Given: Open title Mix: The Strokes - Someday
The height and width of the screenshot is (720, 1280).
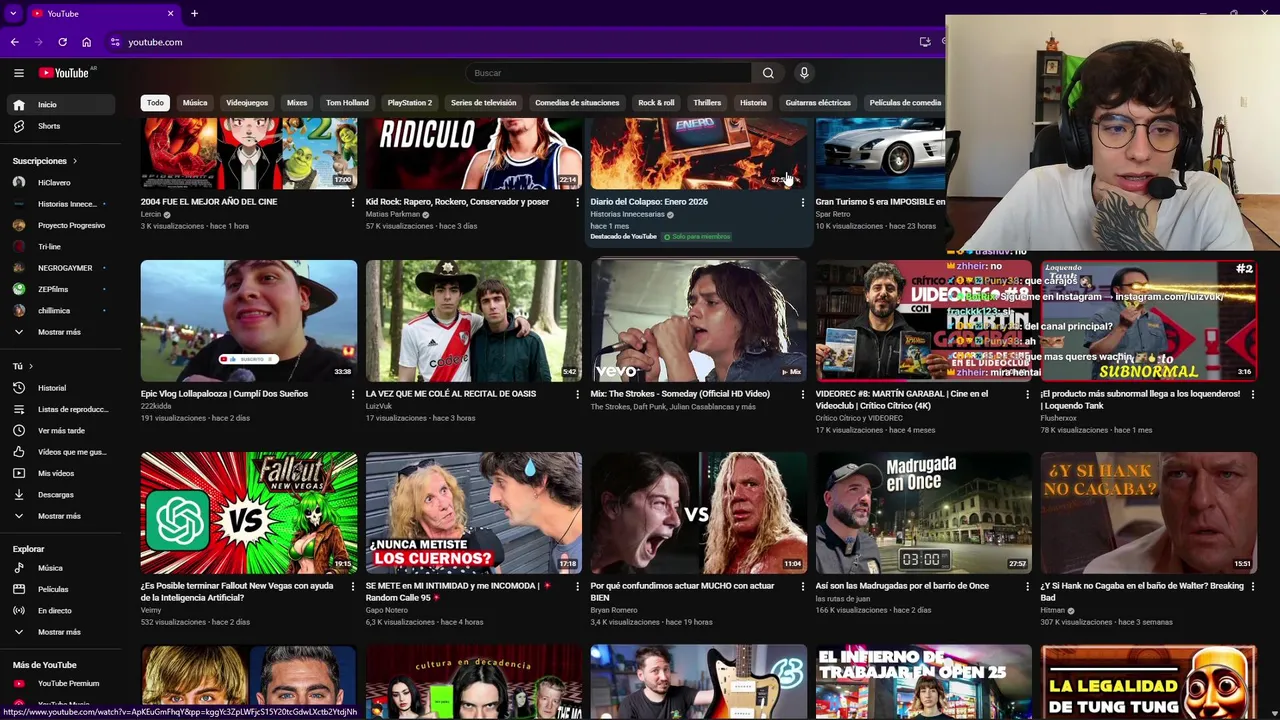Looking at the screenshot, I should coord(680,394).
